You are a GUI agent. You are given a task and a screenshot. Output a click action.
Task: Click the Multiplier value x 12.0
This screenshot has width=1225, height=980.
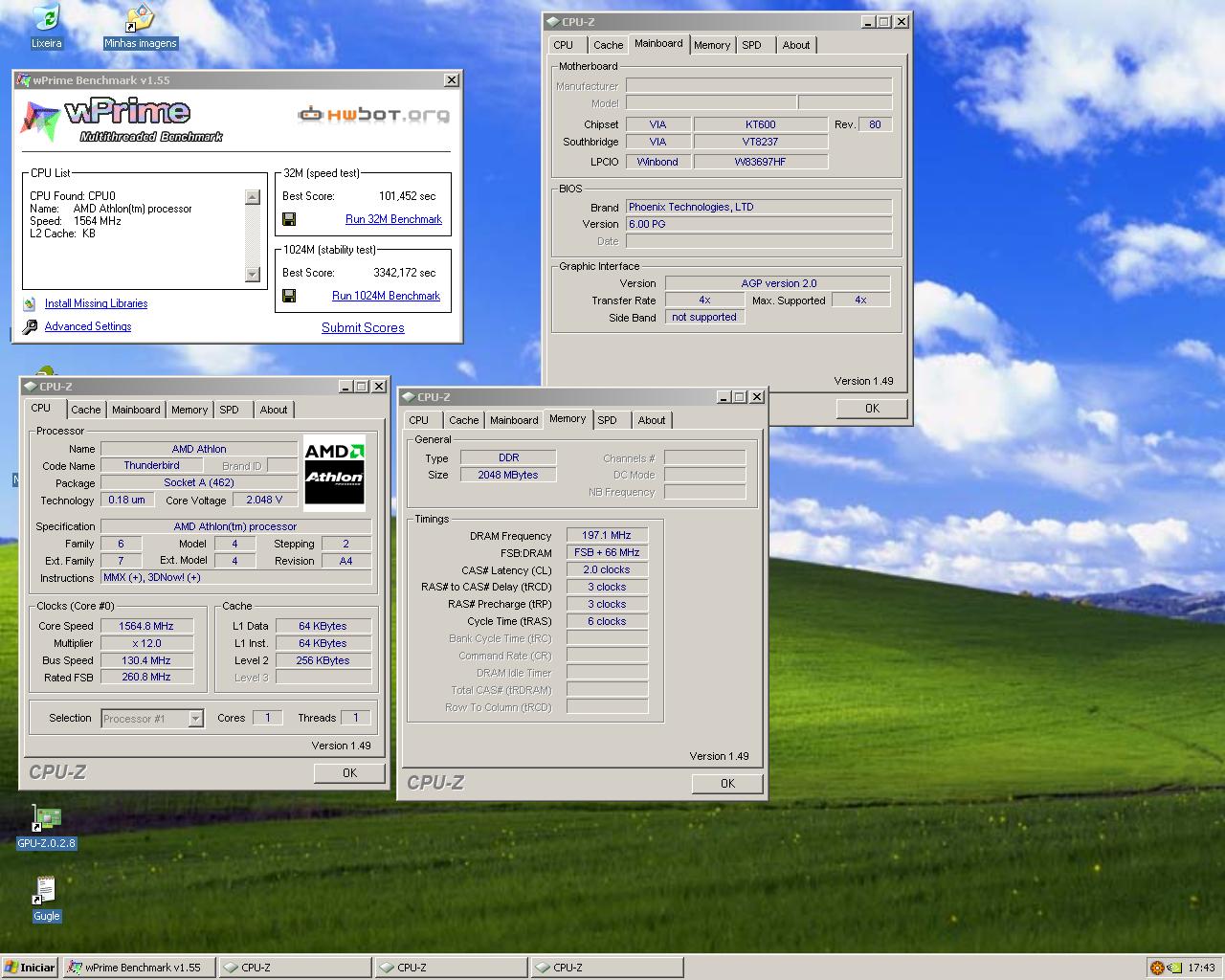(146, 643)
